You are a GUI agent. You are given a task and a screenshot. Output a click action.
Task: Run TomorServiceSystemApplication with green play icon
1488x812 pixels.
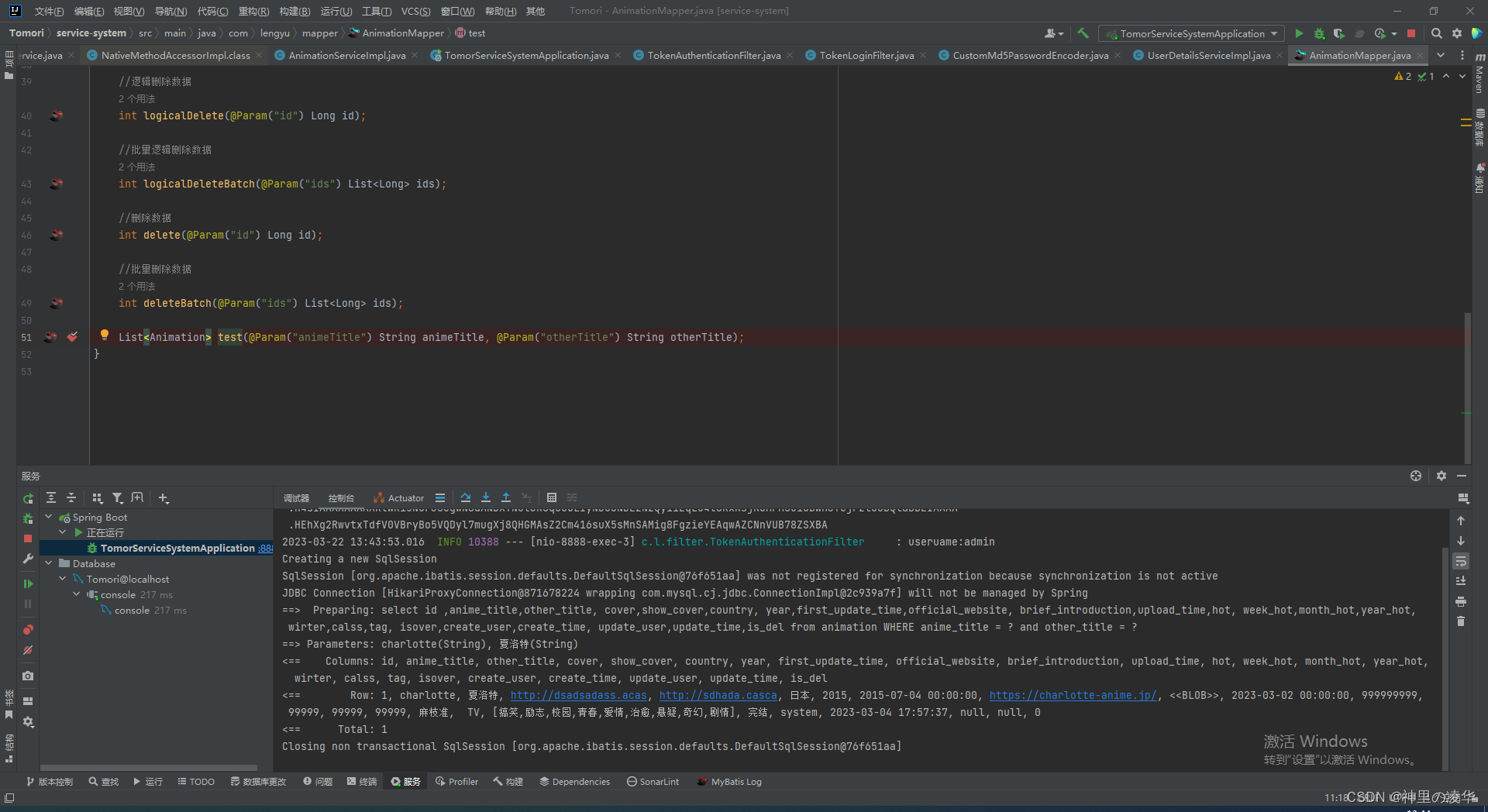coord(1299,33)
